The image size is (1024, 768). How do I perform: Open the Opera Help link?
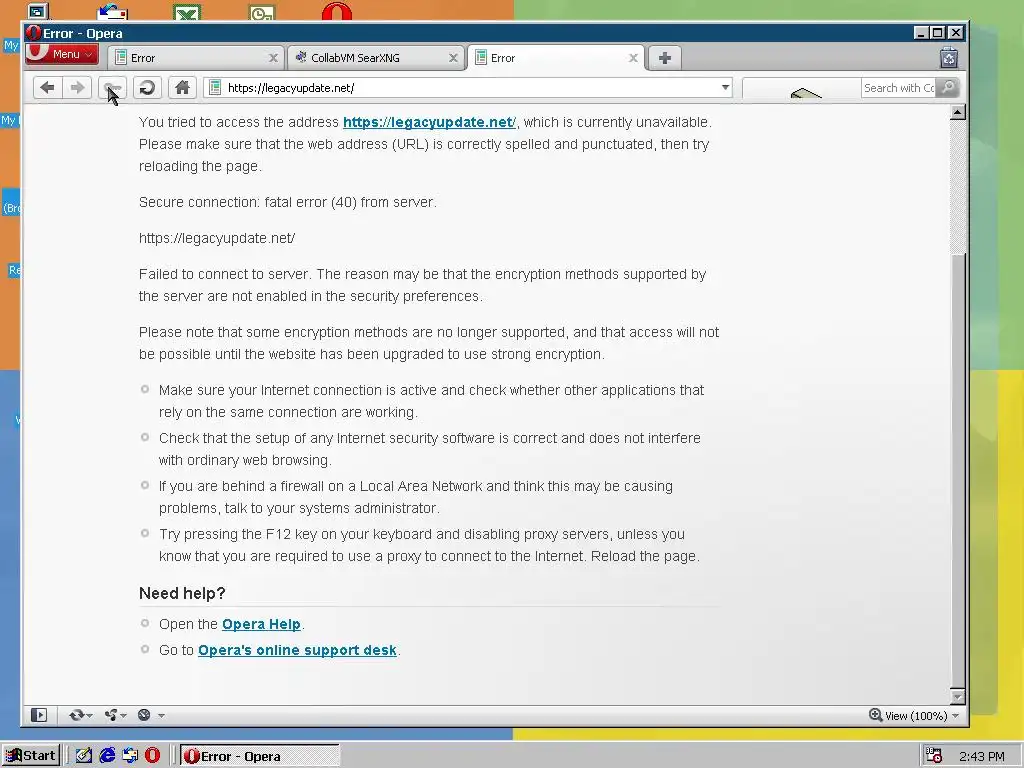coord(261,624)
